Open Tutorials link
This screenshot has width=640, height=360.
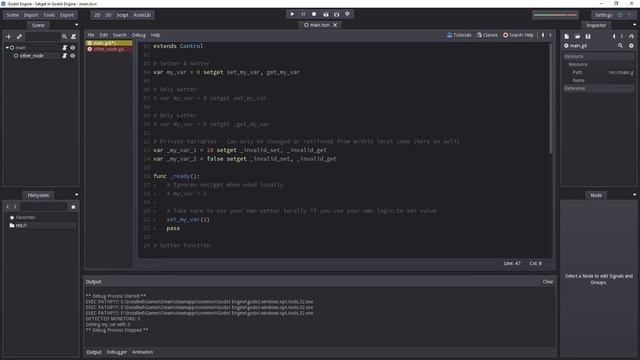tap(459, 35)
